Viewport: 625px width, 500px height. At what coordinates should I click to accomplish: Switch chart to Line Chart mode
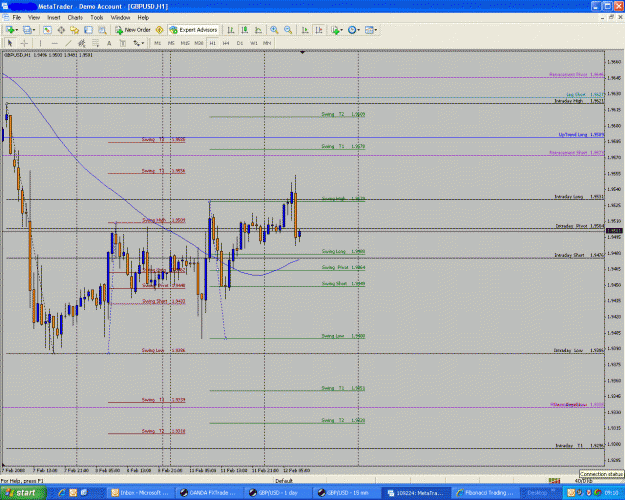pyautogui.click(x=258, y=30)
